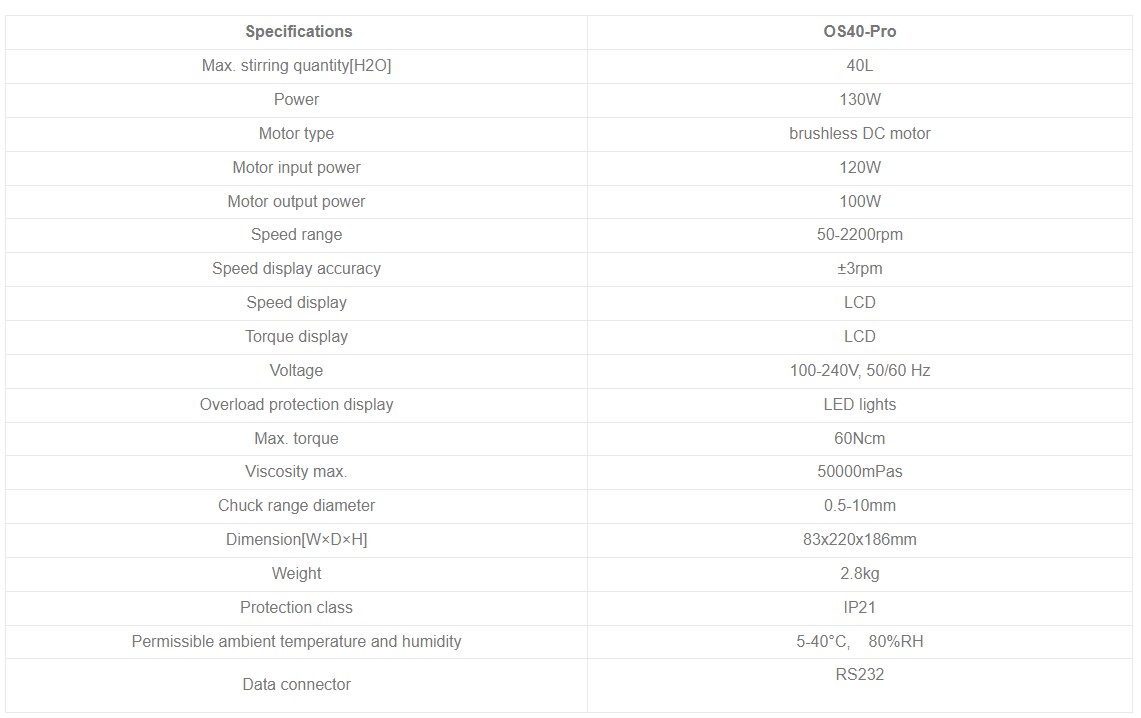Click the 100-240V, 50/60 Hz value
Image resolution: width=1141 pixels, height=718 pixels.
coord(859,370)
